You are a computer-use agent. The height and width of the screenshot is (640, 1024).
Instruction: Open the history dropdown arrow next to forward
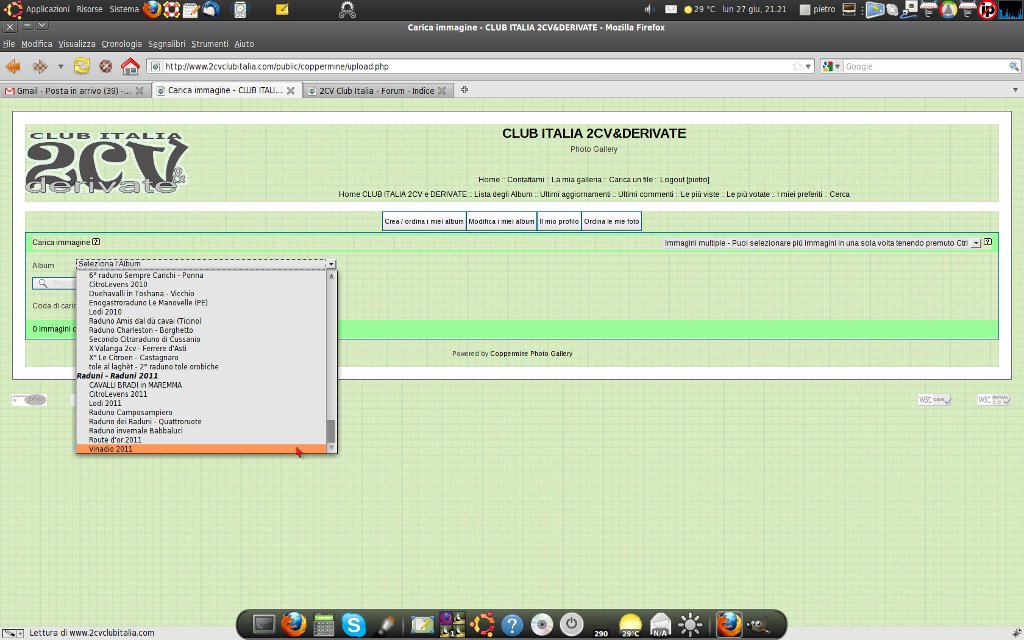point(60,67)
